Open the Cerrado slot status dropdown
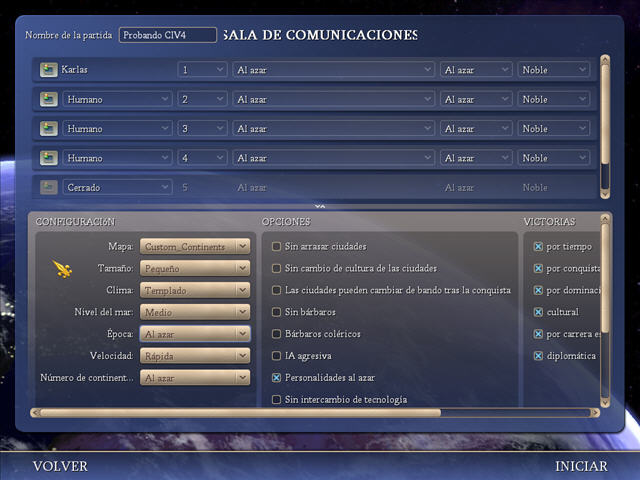This screenshot has width=640, height=480. [x=117, y=187]
